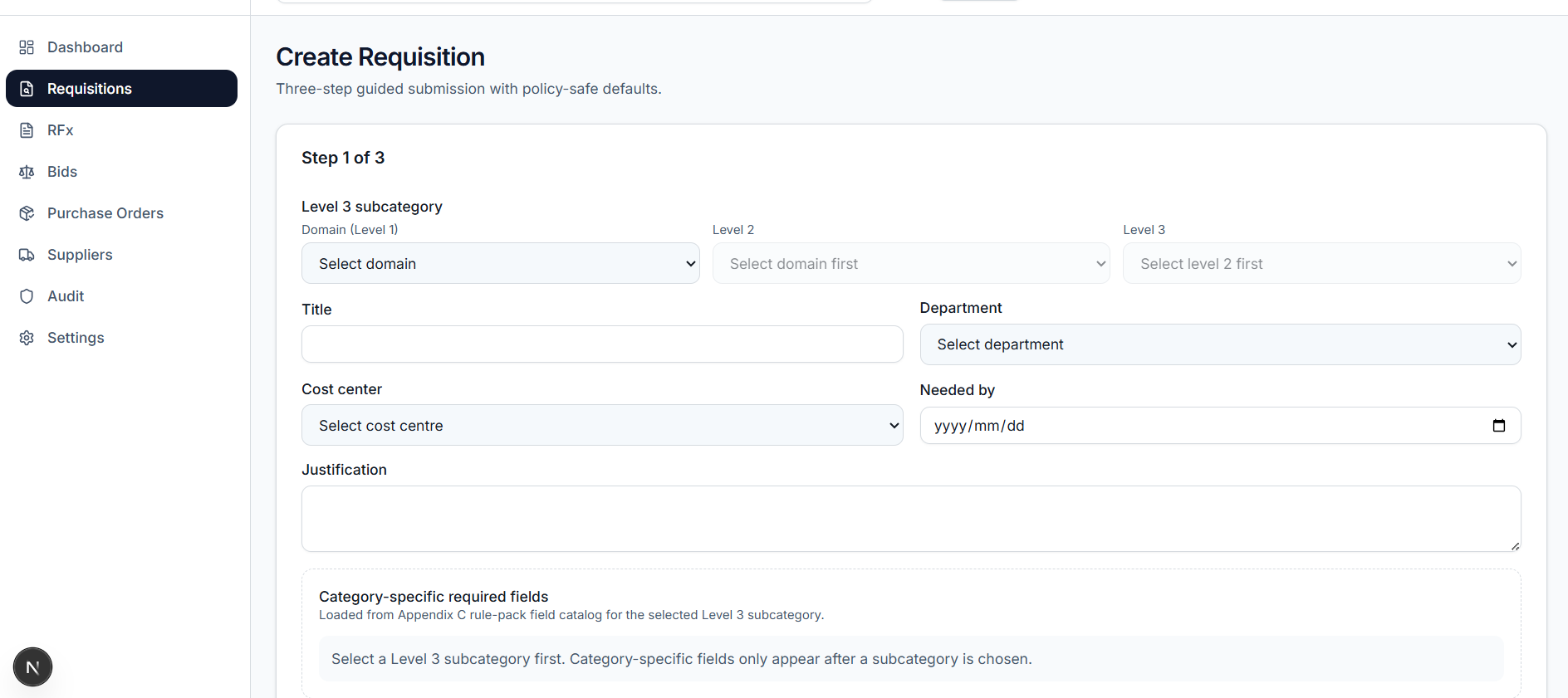Image resolution: width=1568 pixels, height=698 pixels.
Task: Click the RFx file icon
Action: point(27,130)
